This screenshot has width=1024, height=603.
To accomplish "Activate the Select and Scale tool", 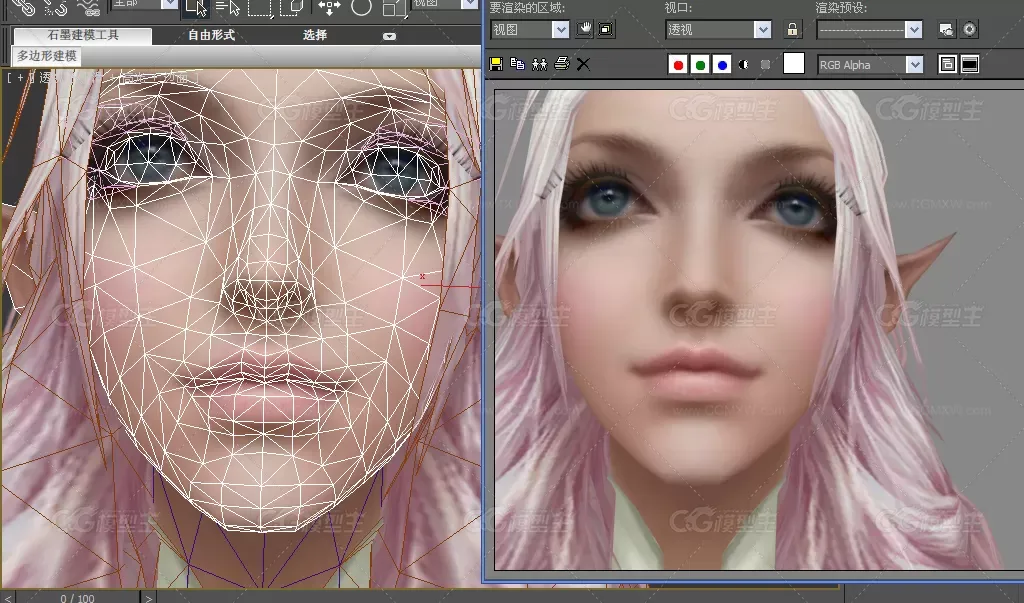I will pos(394,7).
